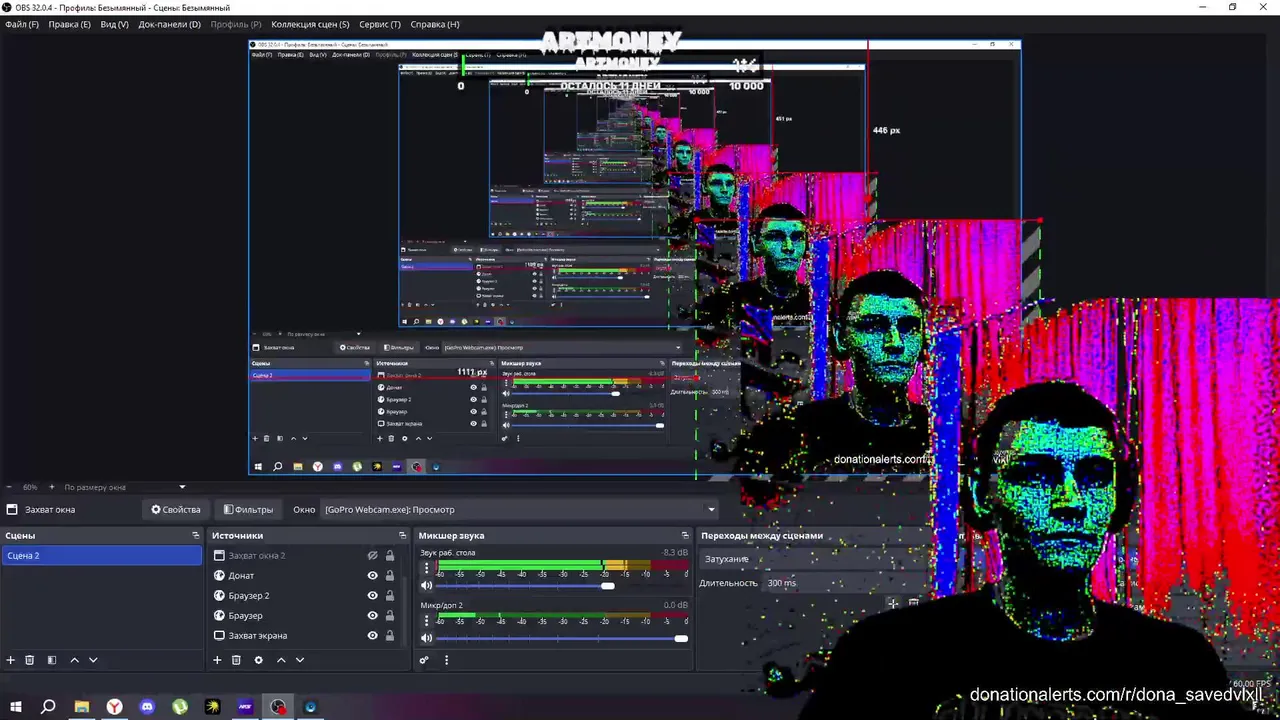Viewport: 1280px width, 720px height.
Task: Open File Explorer from the taskbar
Action: click(x=82, y=707)
